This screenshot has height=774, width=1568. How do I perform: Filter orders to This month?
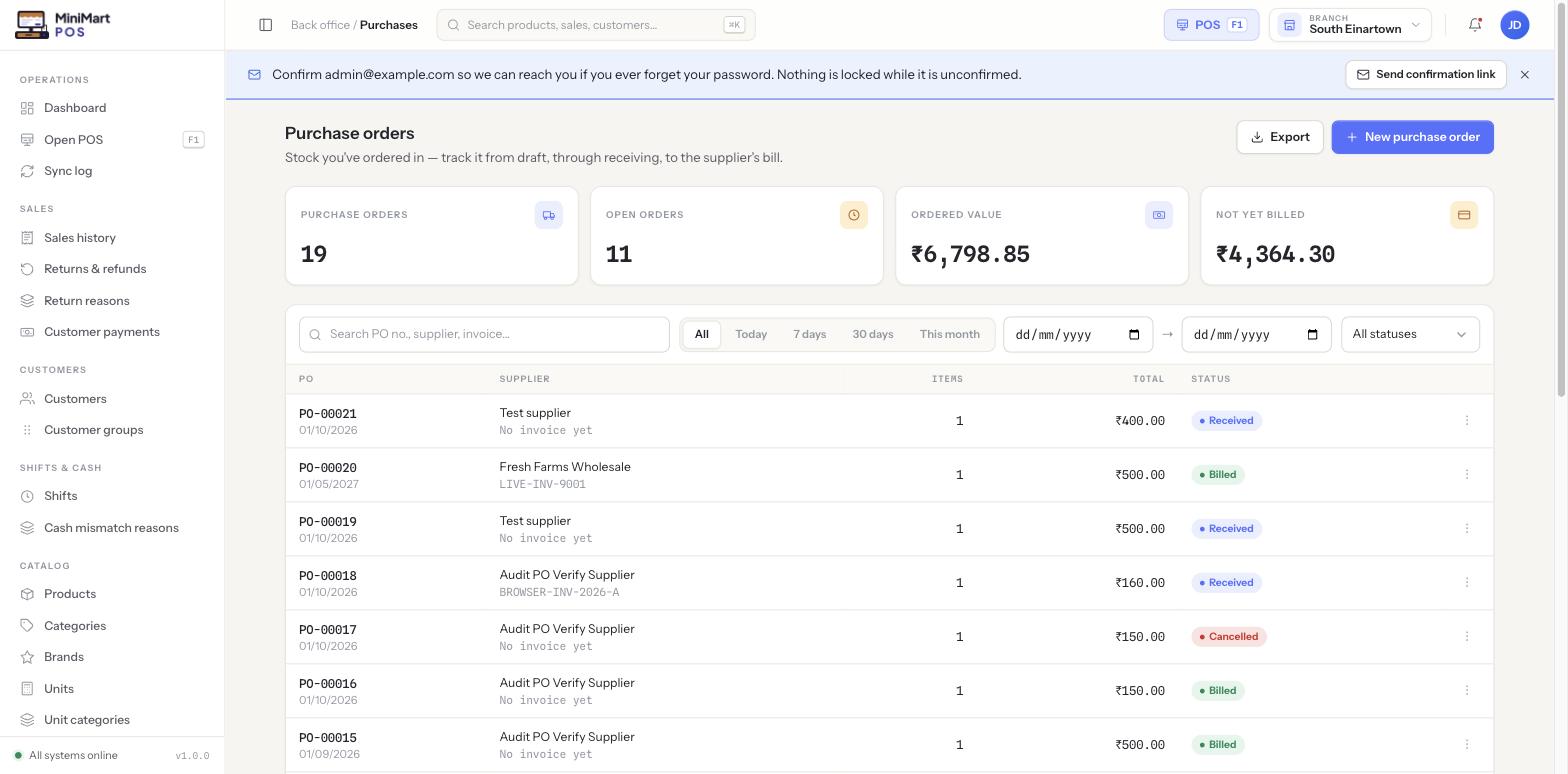tap(950, 335)
